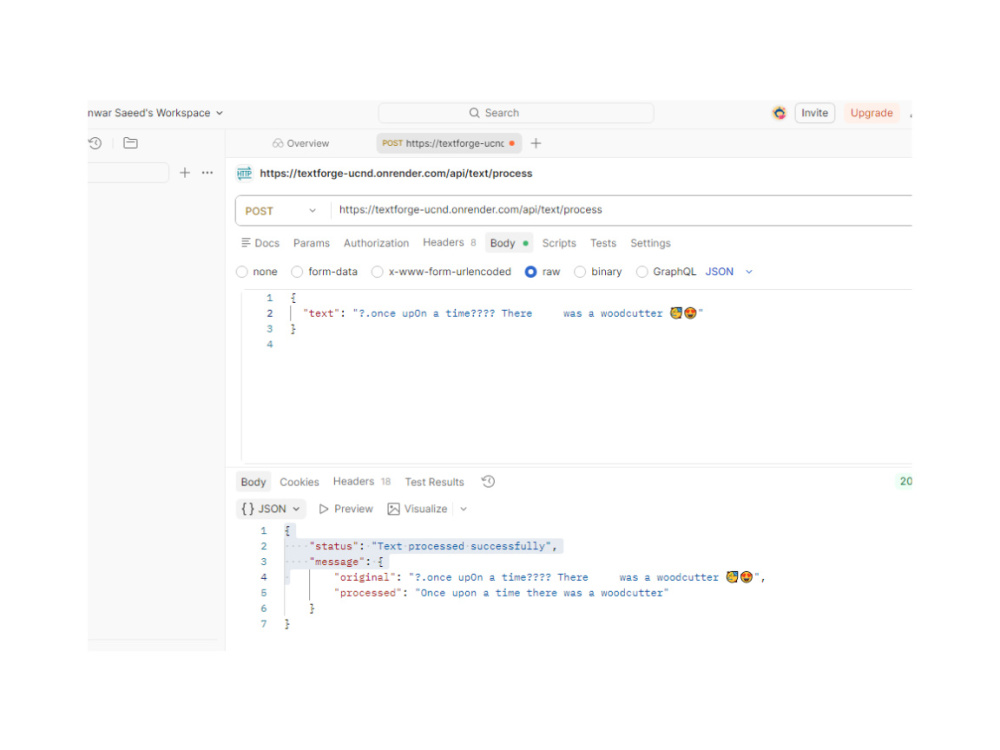Click the Invite button

click(814, 113)
